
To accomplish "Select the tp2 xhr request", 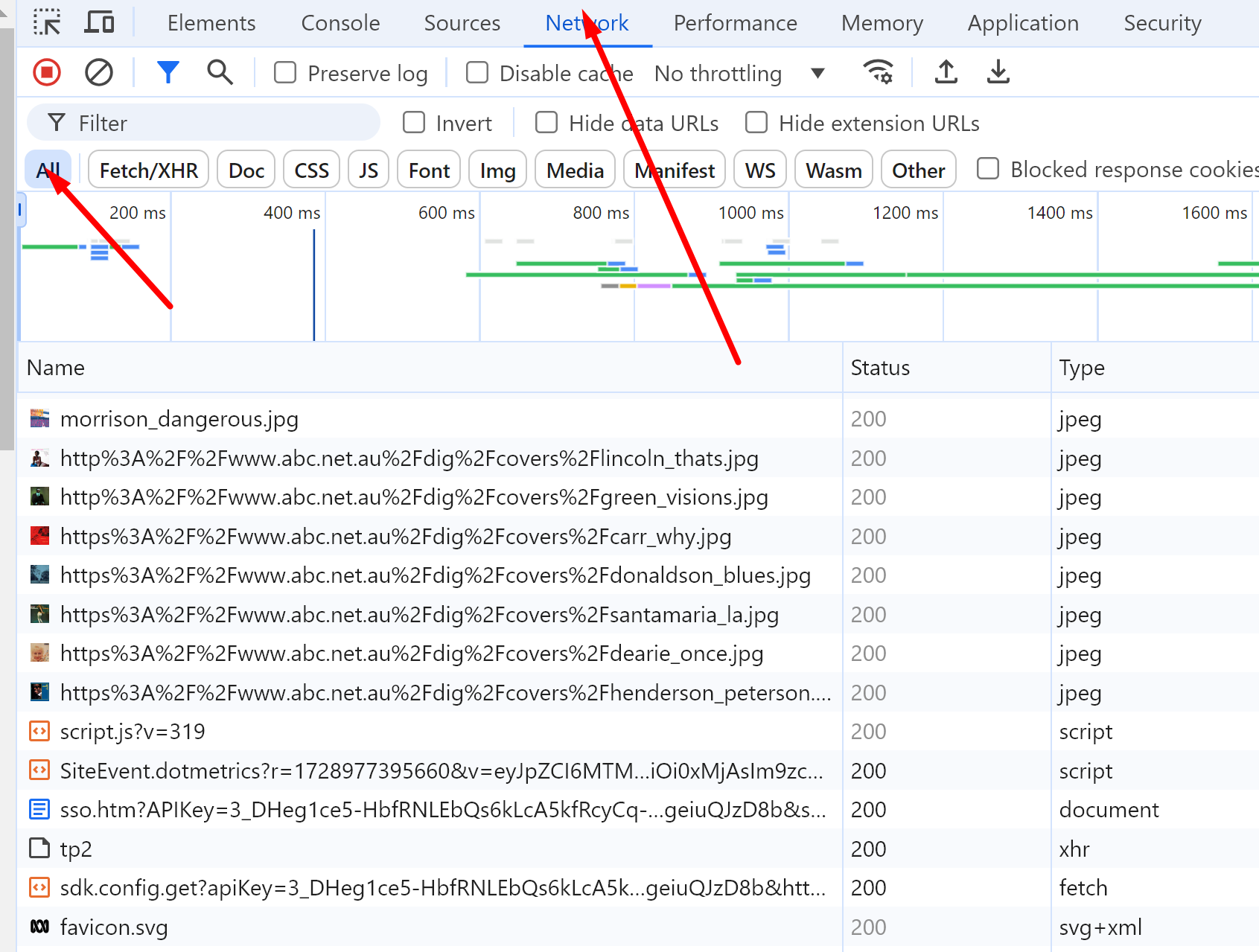I will pyautogui.click(x=638, y=849).
